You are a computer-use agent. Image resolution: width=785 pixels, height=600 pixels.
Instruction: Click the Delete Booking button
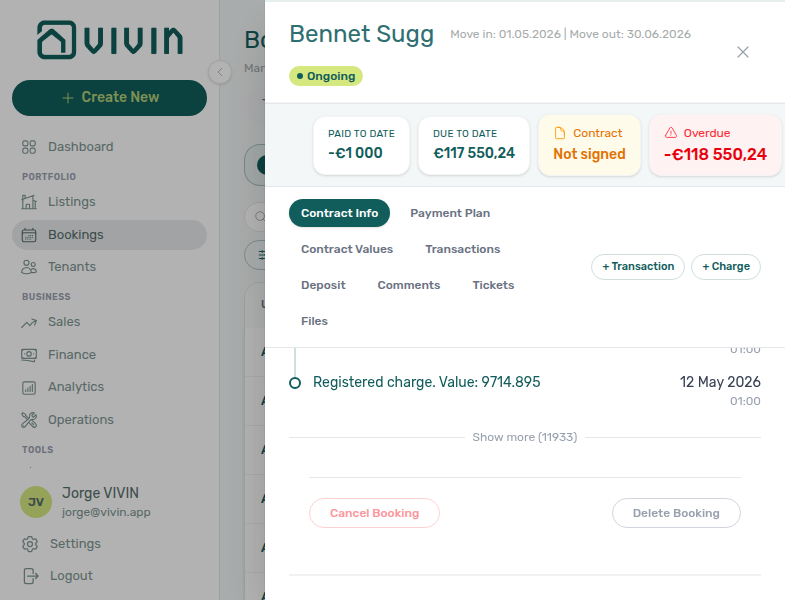click(x=676, y=513)
